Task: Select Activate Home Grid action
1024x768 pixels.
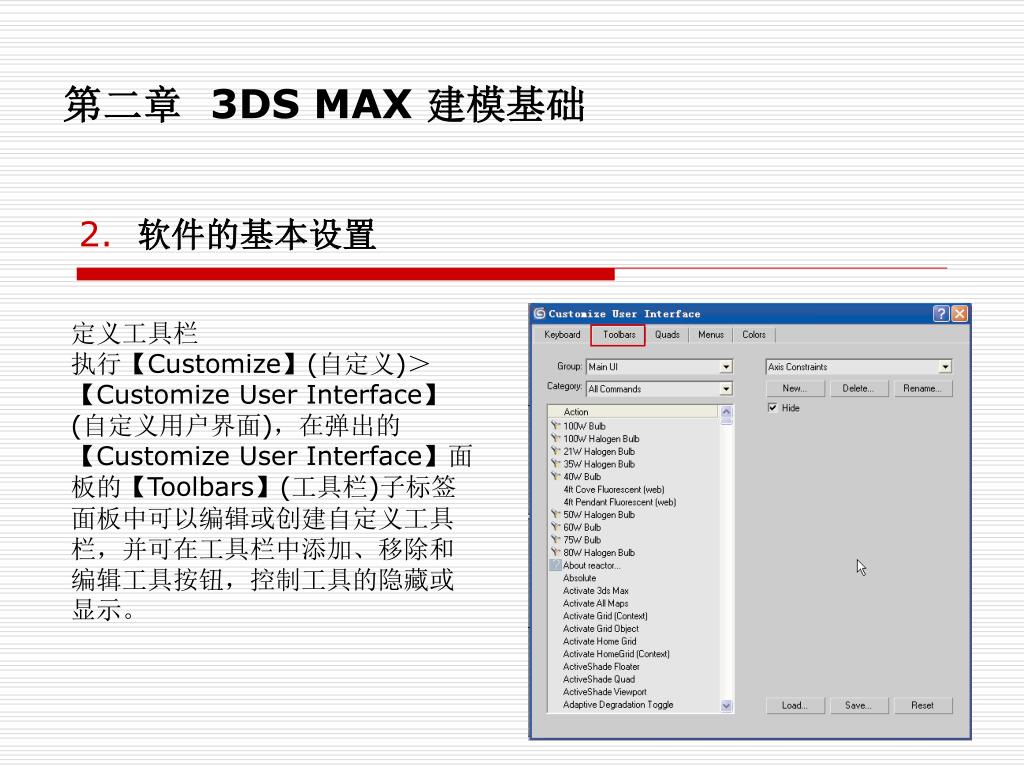Action: [600, 641]
